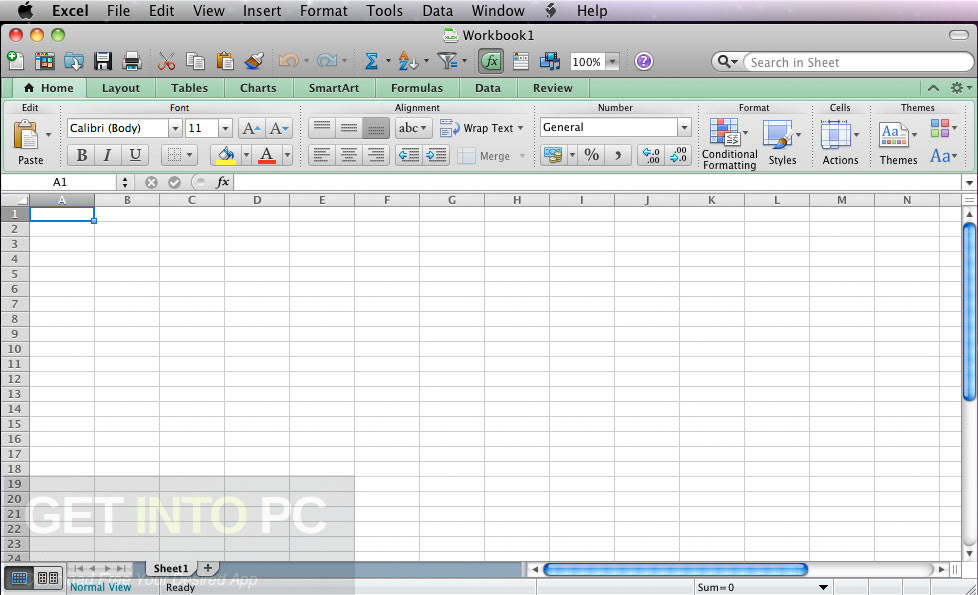Toggle Underline formatting
Viewport: 978px width, 595px height.
pos(135,155)
